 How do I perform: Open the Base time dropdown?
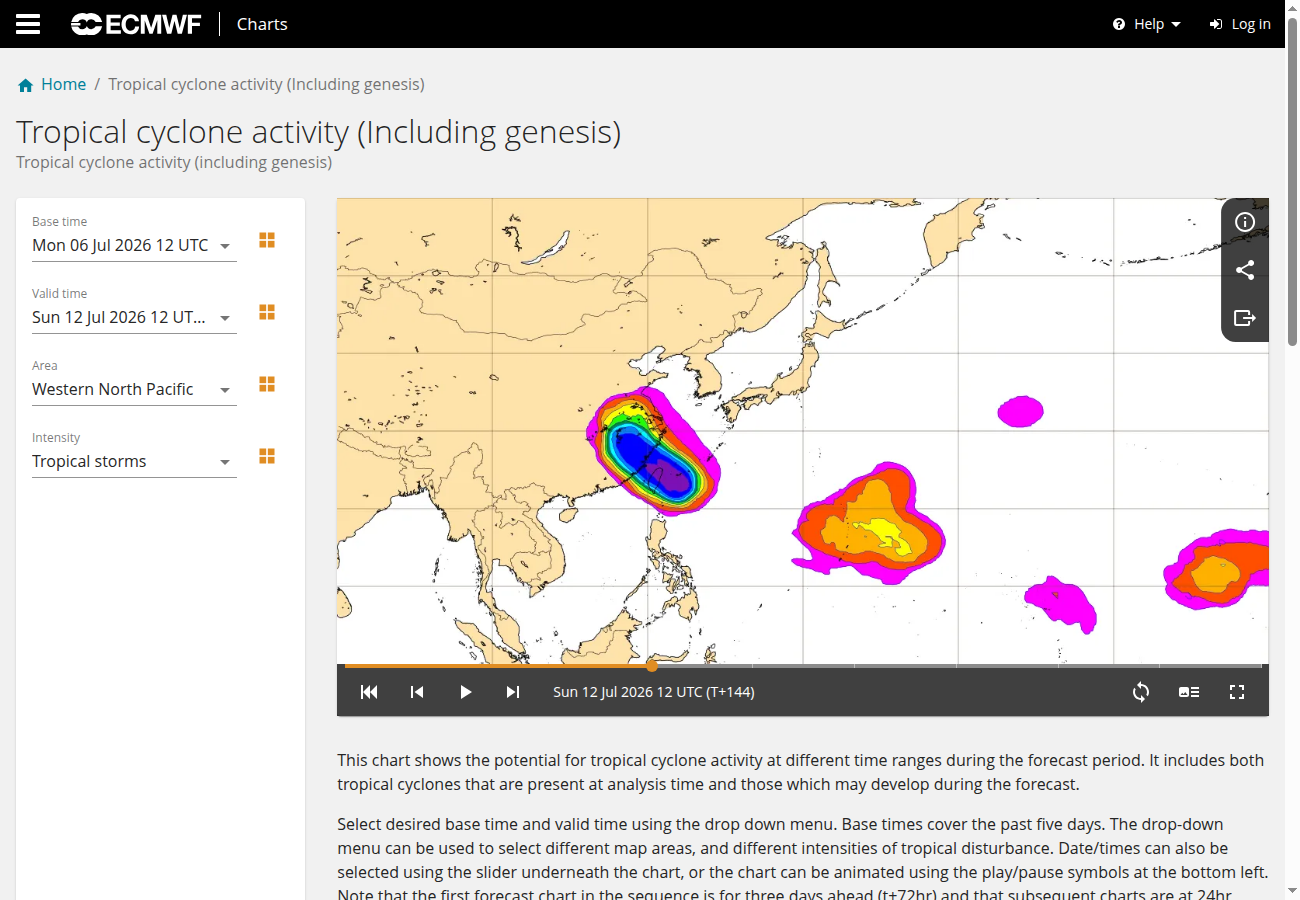(x=134, y=245)
